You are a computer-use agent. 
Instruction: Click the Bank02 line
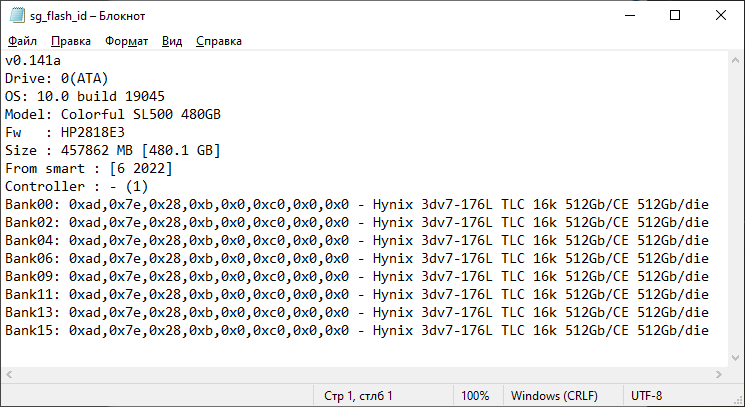coord(357,223)
